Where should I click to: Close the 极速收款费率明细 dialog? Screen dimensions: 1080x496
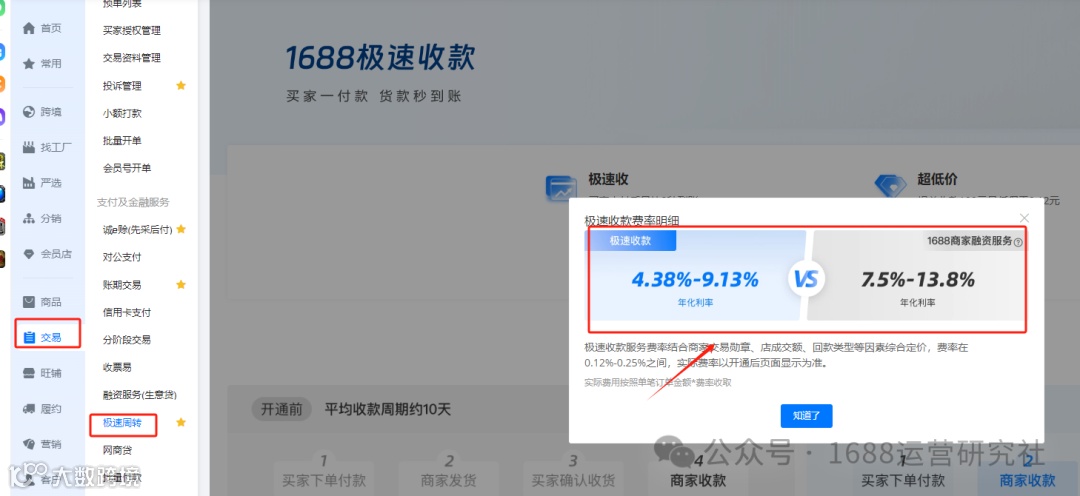click(1024, 218)
